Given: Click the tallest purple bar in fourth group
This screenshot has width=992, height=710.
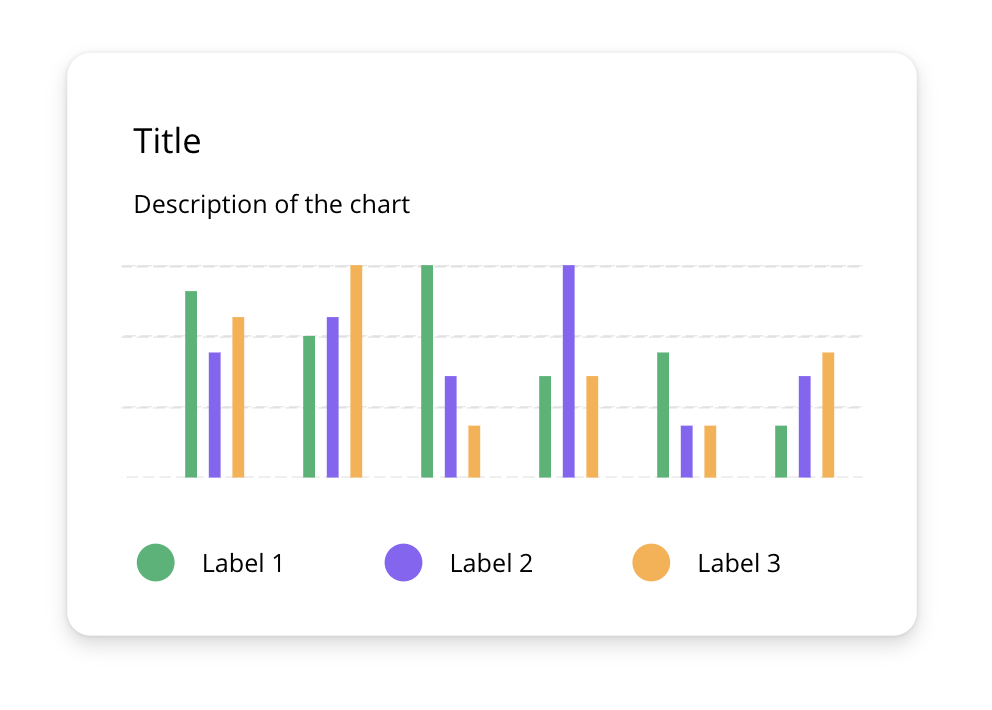Looking at the screenshot, I should (569, 371).
